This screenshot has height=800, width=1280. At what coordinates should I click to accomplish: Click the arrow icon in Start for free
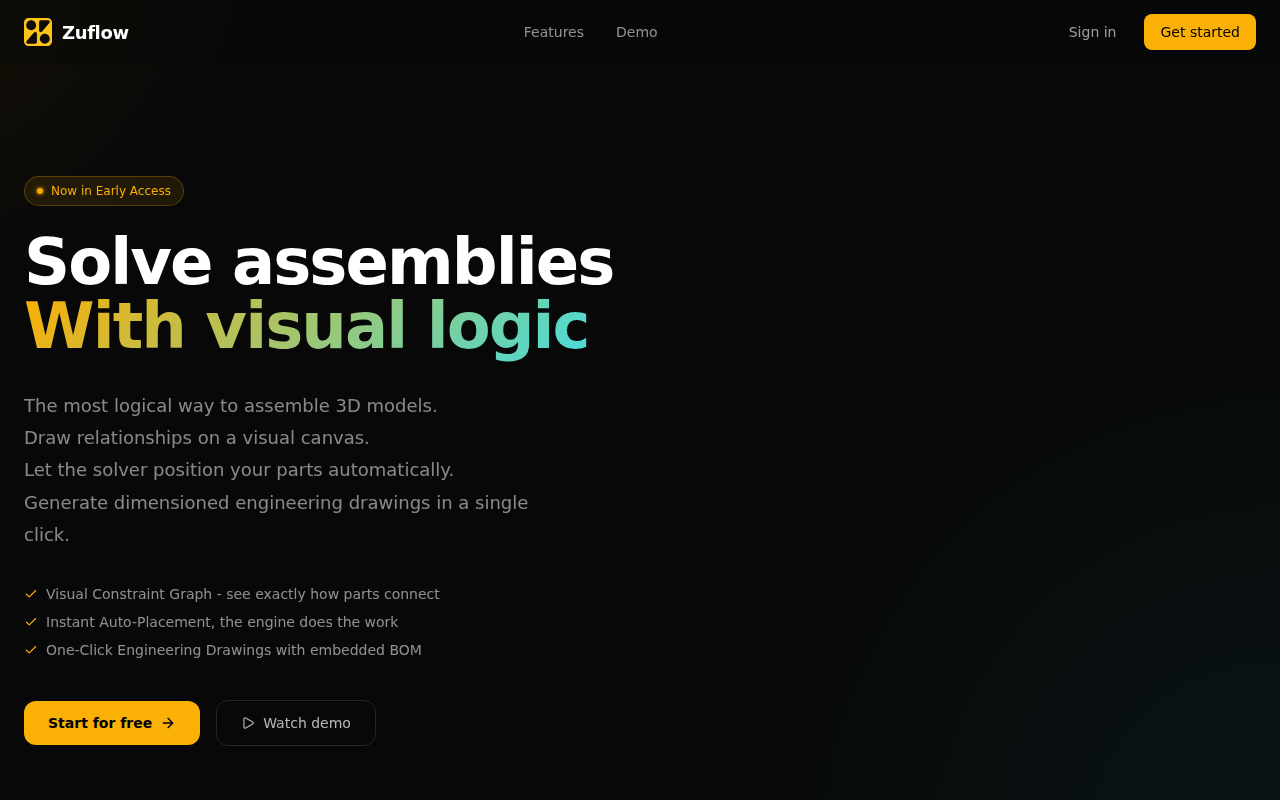(168, 723)
